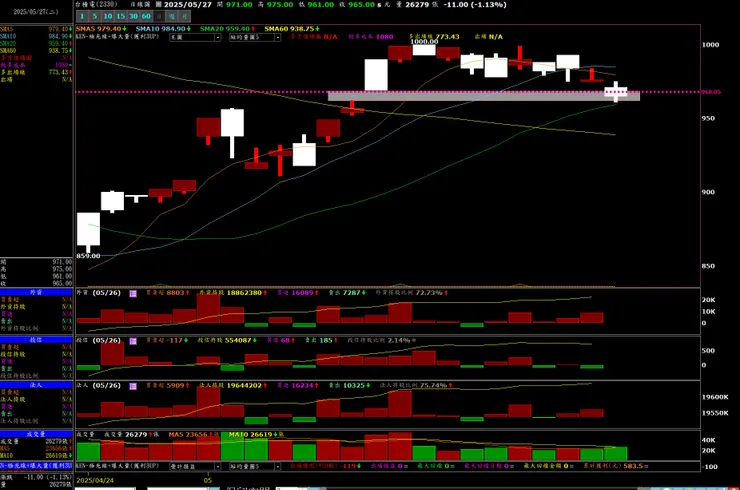Click the purple list icon in 法人 panel
740x490 pixels.
(x=133, y=386)
